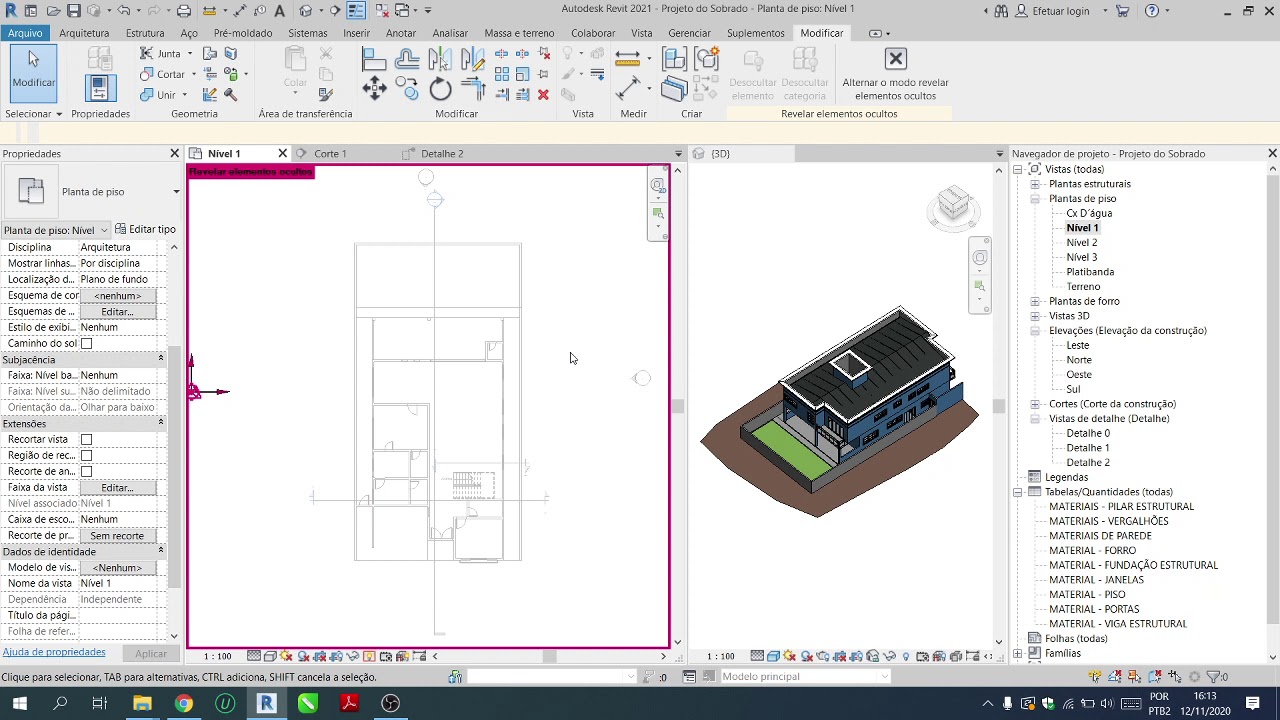Toggle Recorte de anotação checkbox

pyautogui.click(x=86, y=471)
